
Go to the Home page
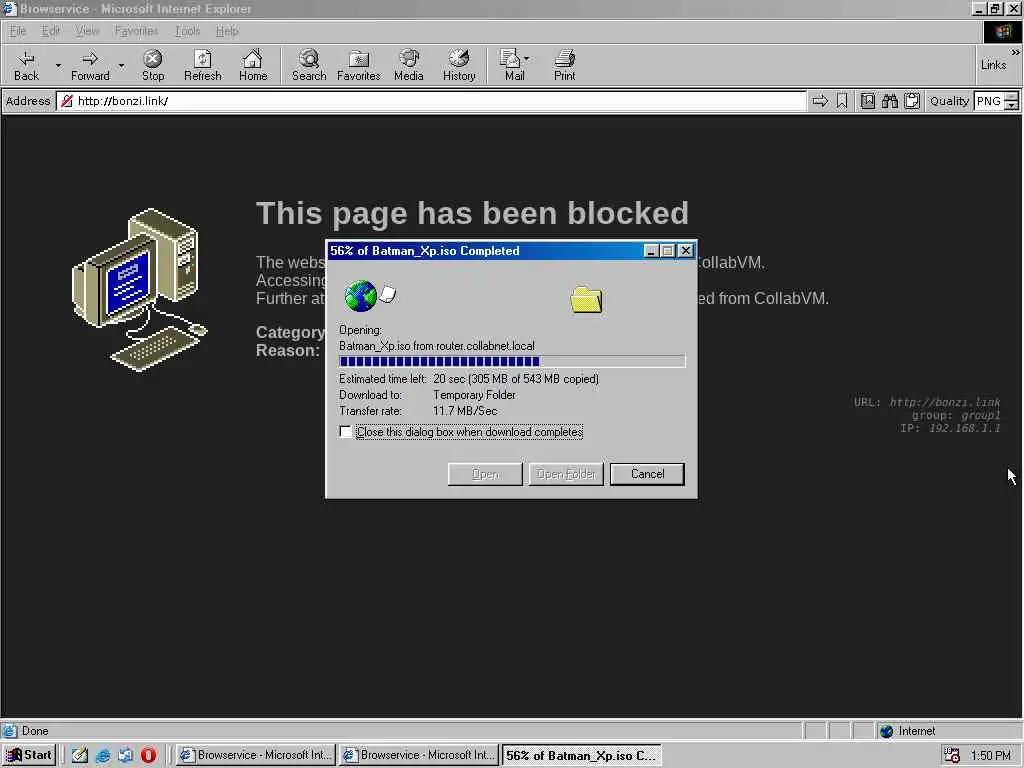(x=253, y=65)
